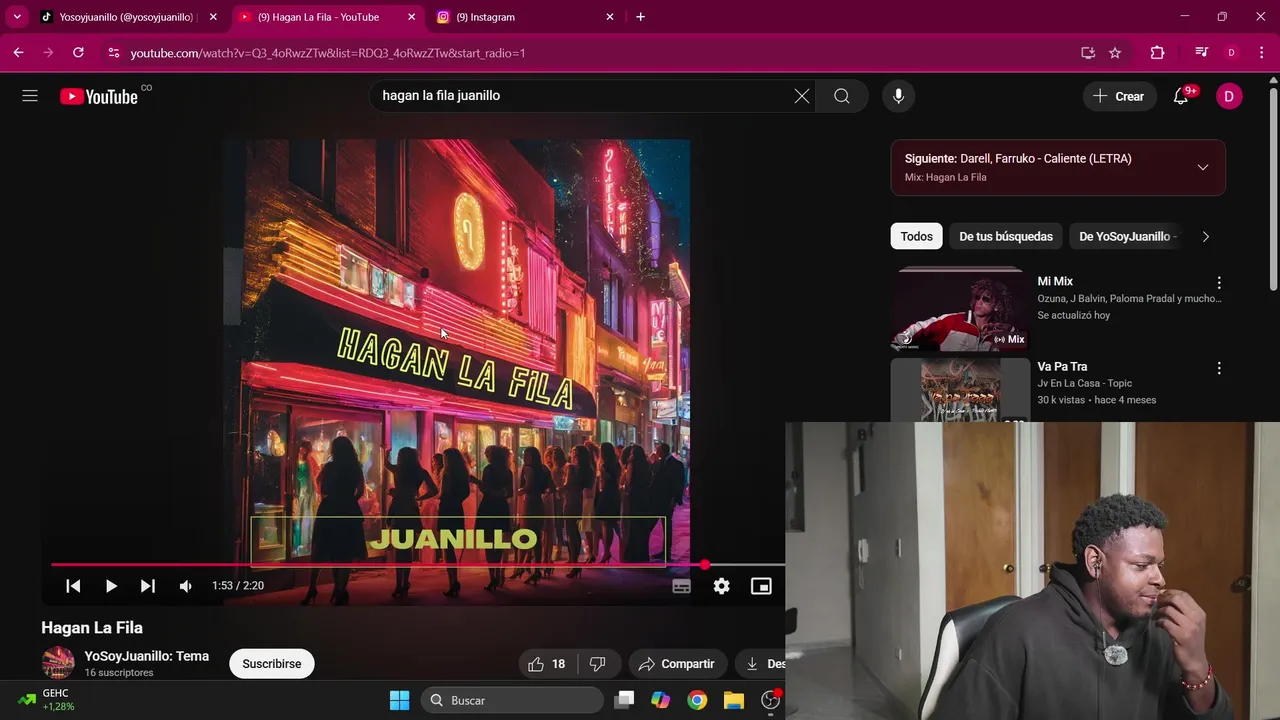Open the Va Pa Tra title link
The height and width of the screenshot is (720, 1280).
pyautogui.click(x=1062, y=367)
